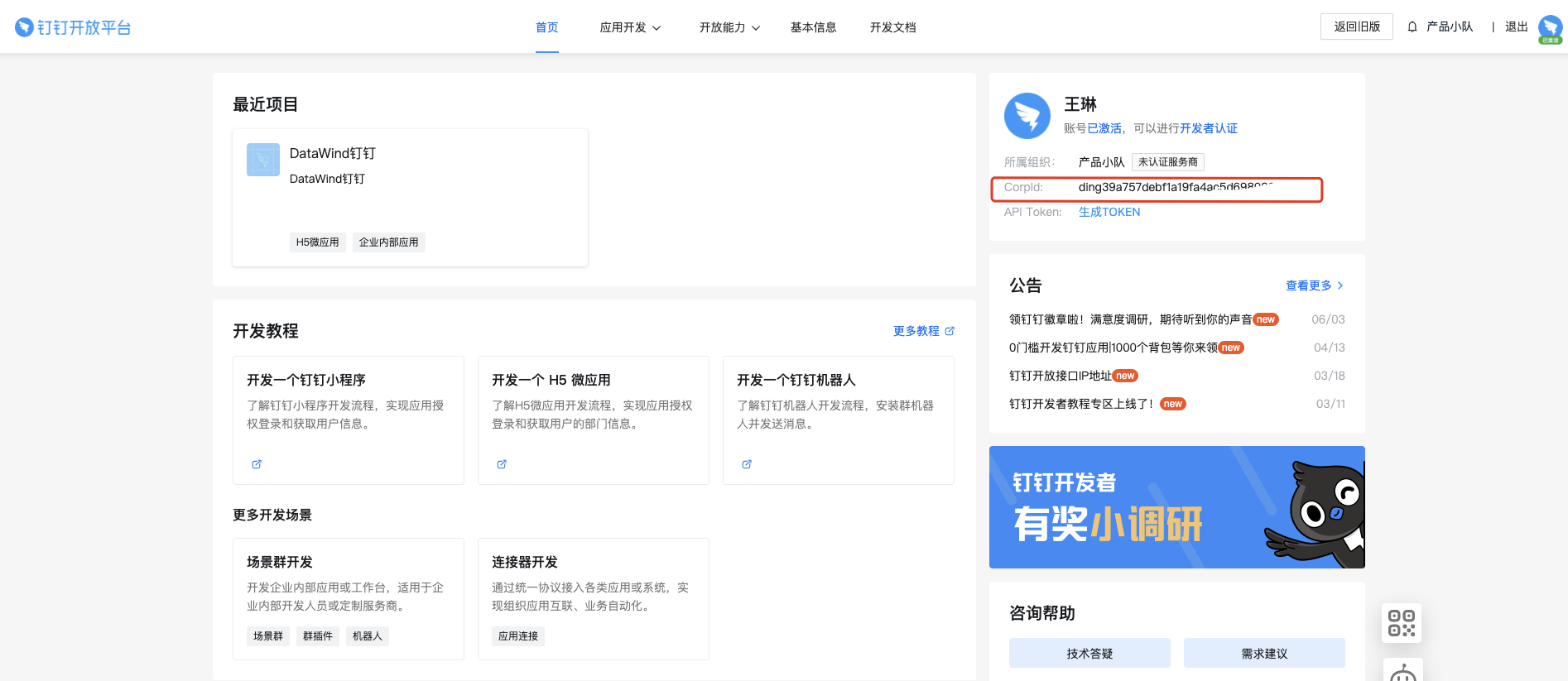Open the notification bell icon
This screenshot has width=1568, height=681.
1412,27
